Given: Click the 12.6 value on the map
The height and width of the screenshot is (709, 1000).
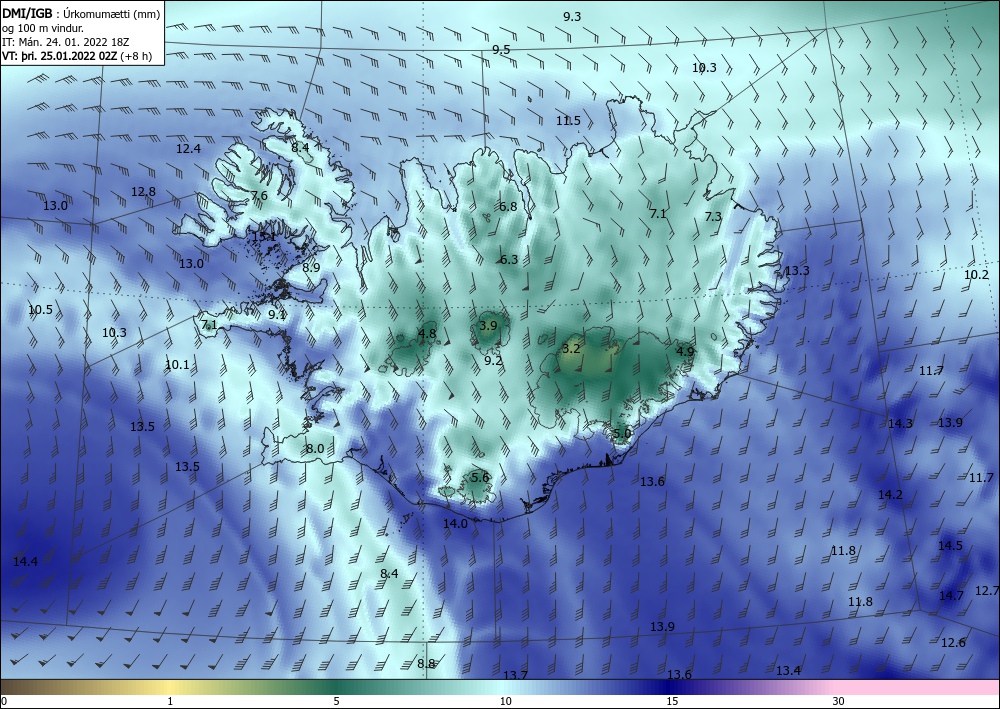Looking at the screenshot, I should coord(953,643).
